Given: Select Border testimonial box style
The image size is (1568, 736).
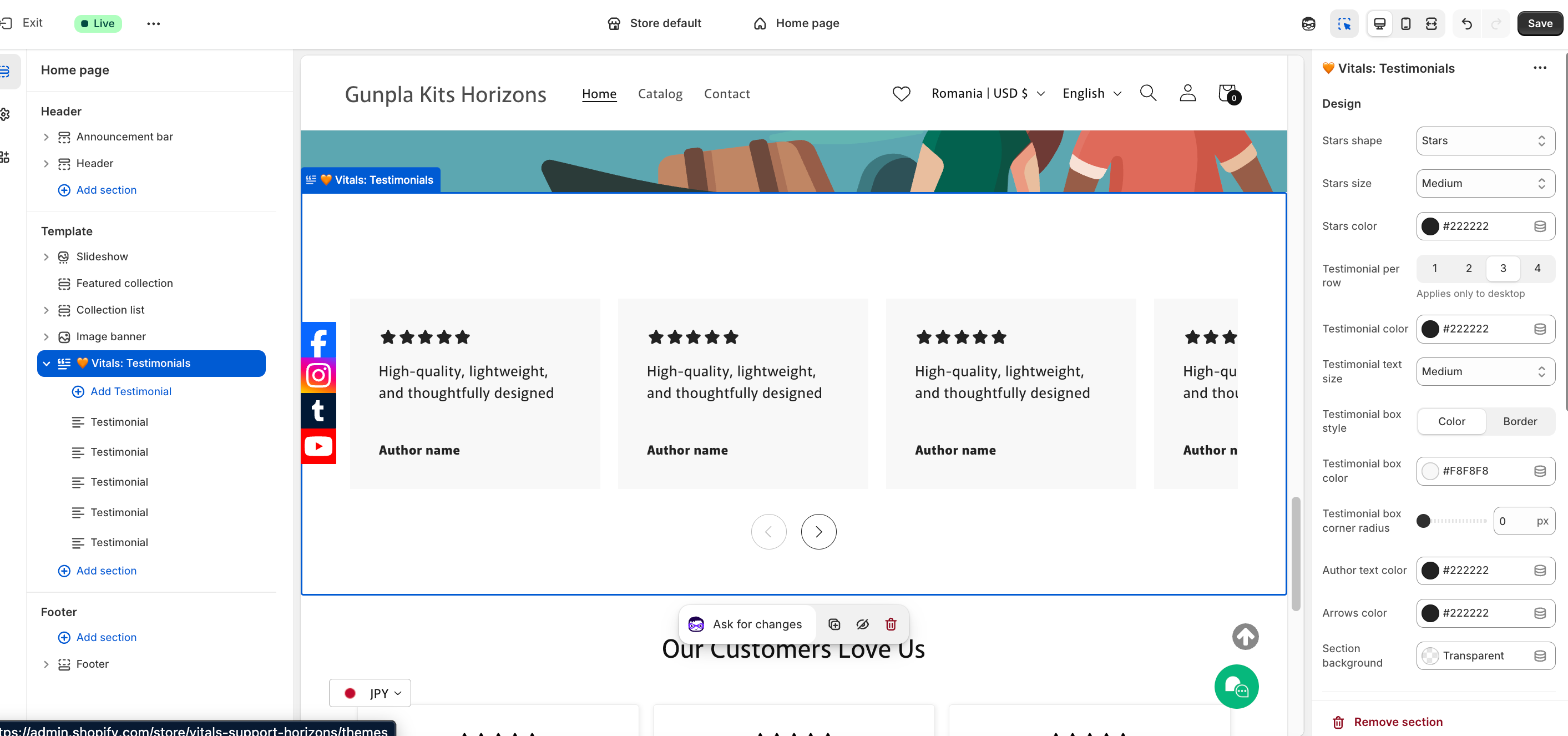Looking at the screenshot, I should 1519,421.
